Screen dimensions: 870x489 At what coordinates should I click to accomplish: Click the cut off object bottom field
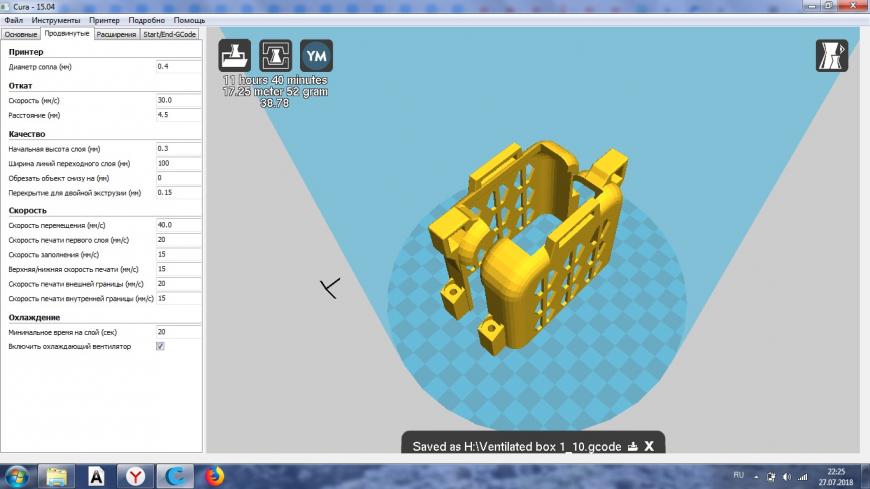click(178, 178)
